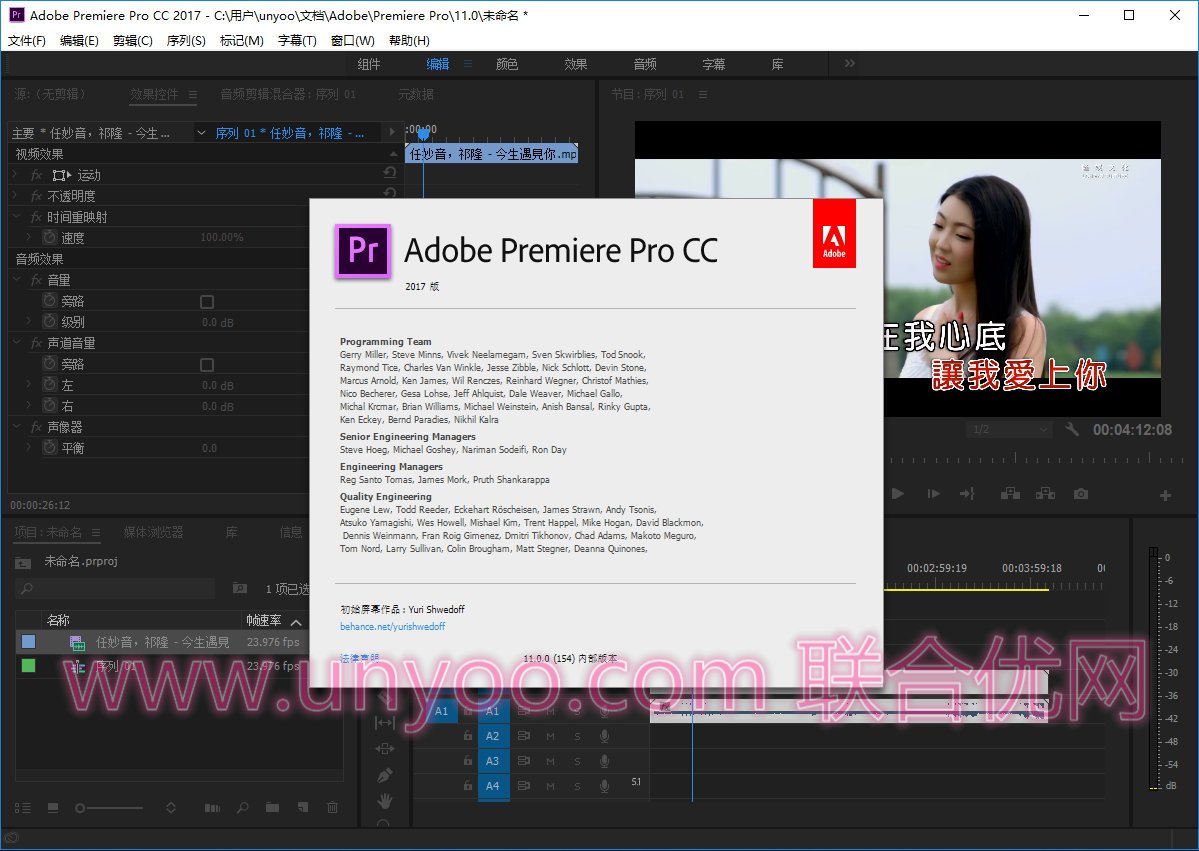Image resolution: width=1199 pixels, height=851 pixels.
Task: Collapse the 音量 effect group
Action: [15, 280]
